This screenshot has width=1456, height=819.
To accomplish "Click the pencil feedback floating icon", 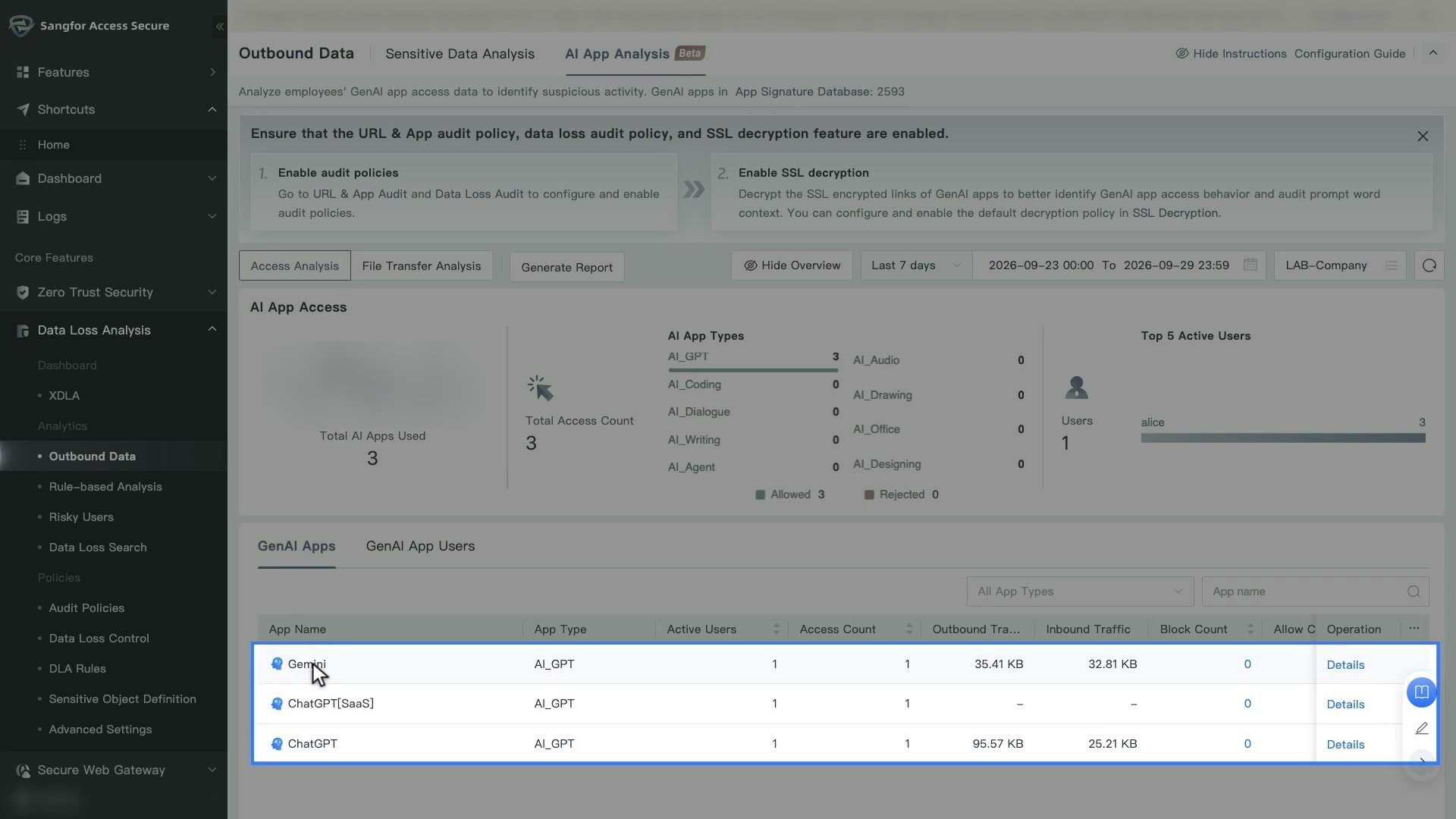I will pos(1422,729).
